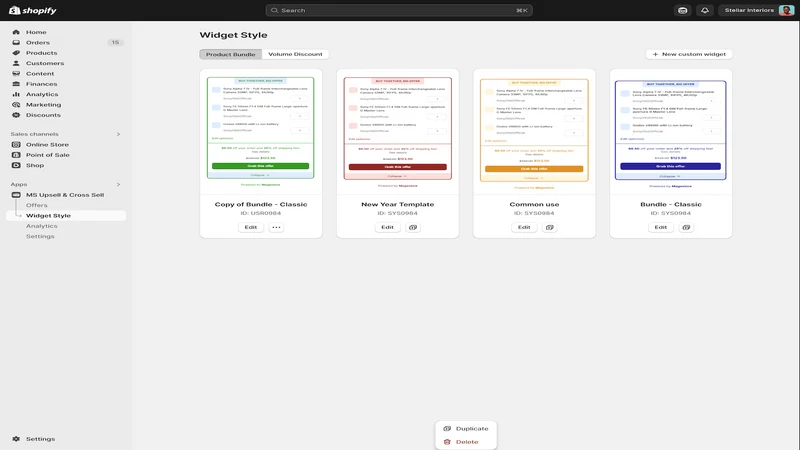
Task: Open more options for Copy of Bundle - Classic
Action: (276, 228)
